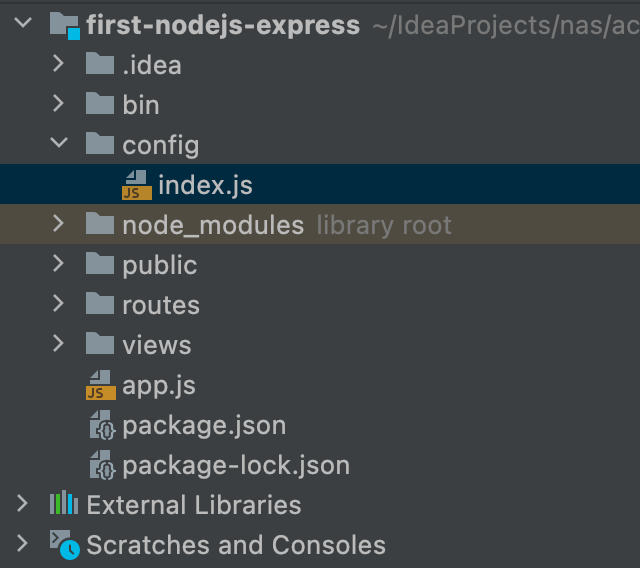Collapse the config folder chevron
Image resolution: width=640 pixels, height=568 pixels.
[59, 142]
